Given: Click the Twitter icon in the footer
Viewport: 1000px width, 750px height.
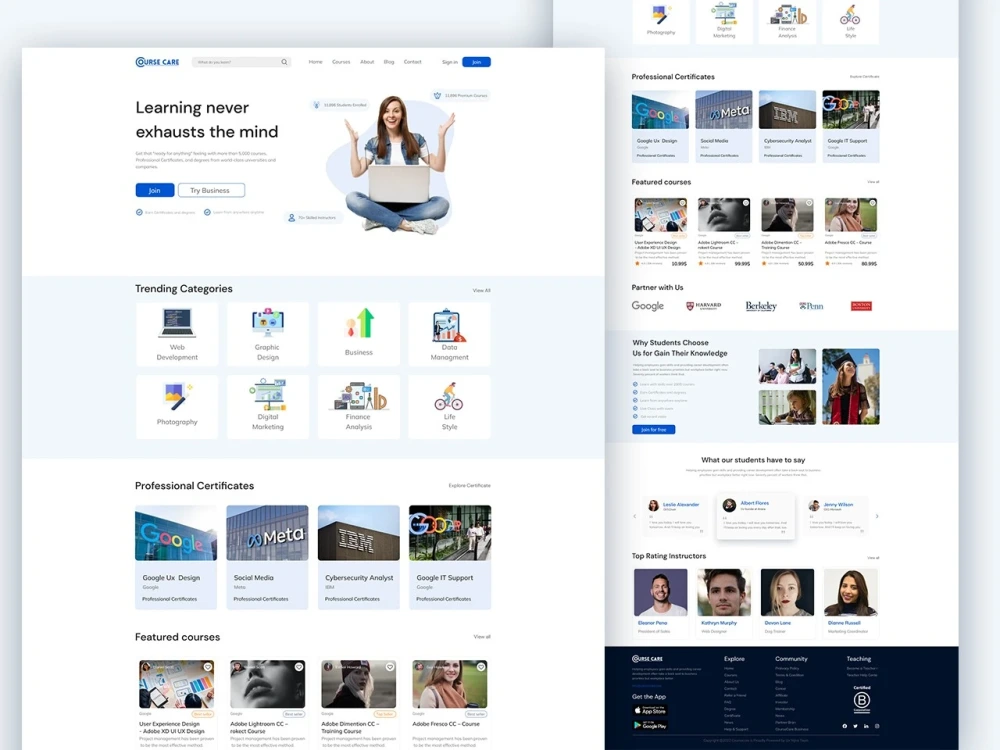Looking at the screenshot, I should [856, 726].
